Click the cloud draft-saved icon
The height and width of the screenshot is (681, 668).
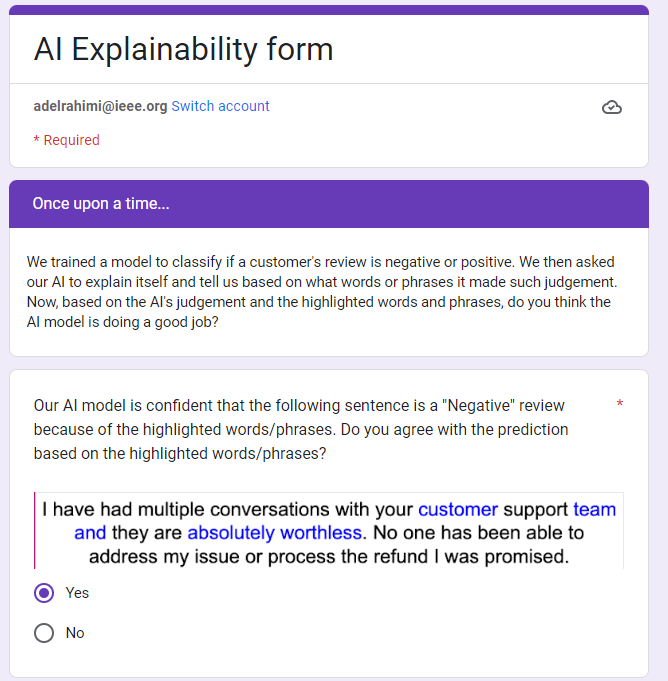click(612, 107)
